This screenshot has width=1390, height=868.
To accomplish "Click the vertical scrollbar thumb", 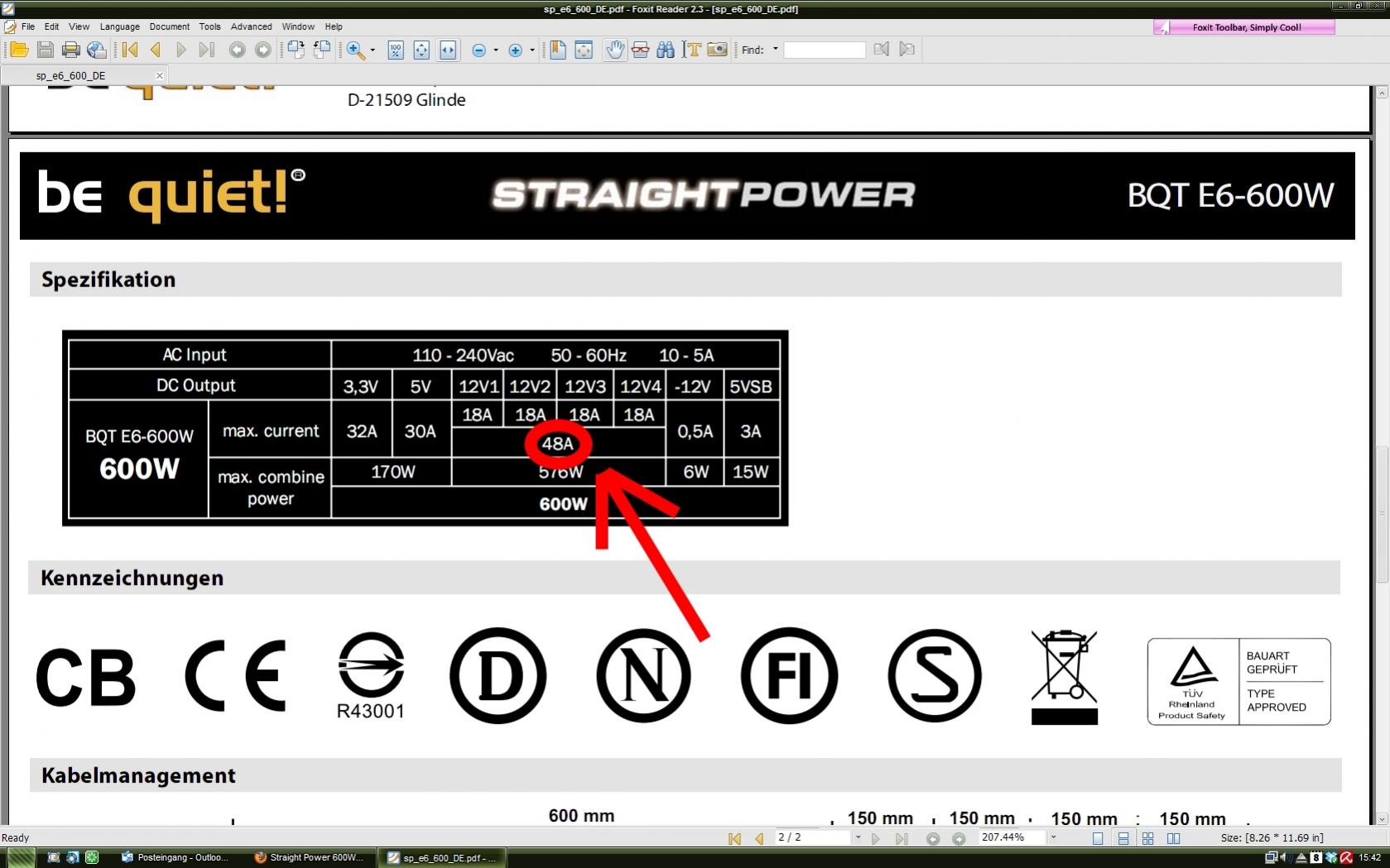I will point(1382,514).
